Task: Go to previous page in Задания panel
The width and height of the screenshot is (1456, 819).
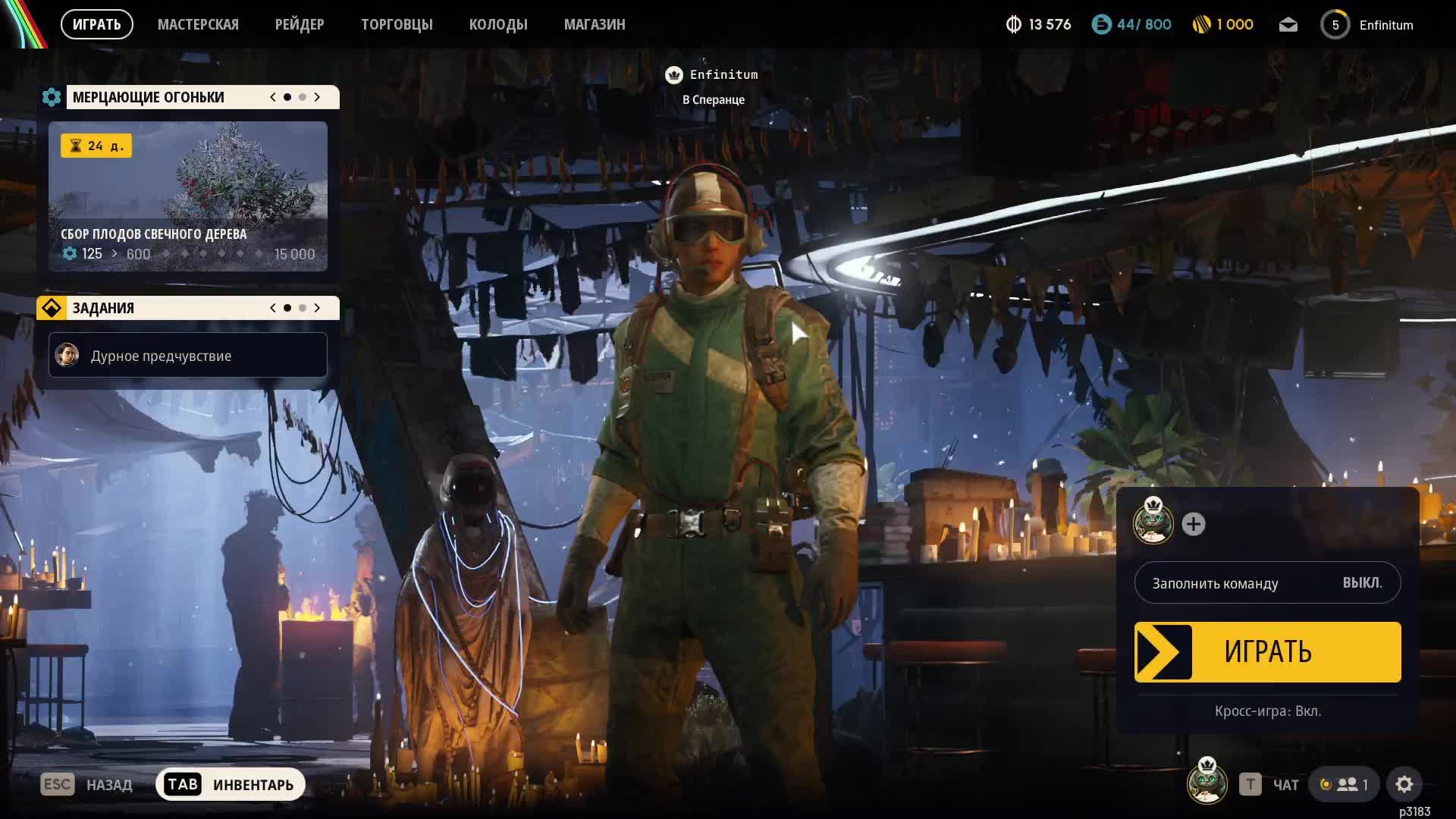Action: [273, 308]
